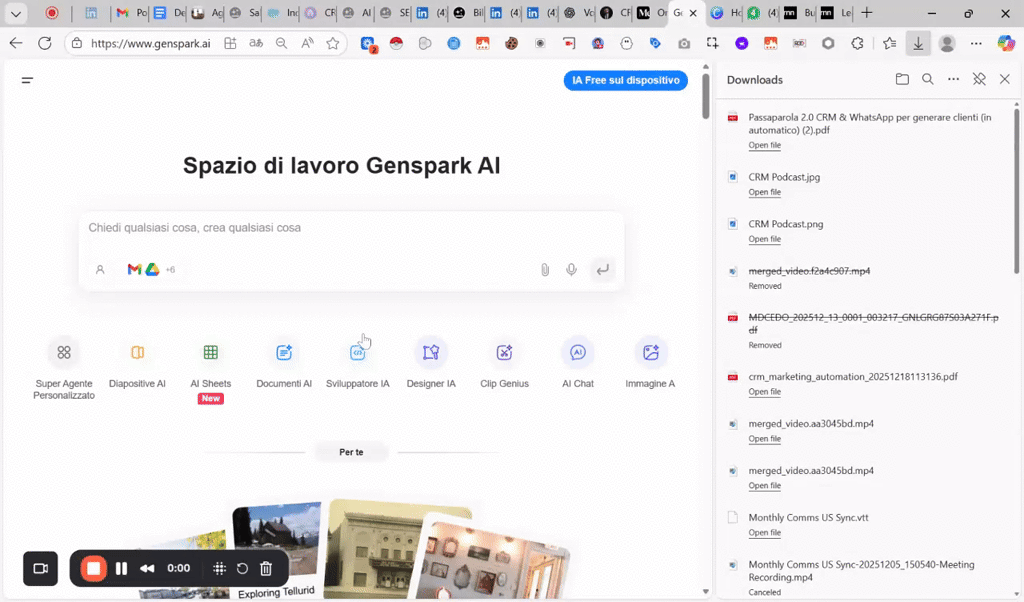Submit prompt with the enter arrow button

point(602,270)
